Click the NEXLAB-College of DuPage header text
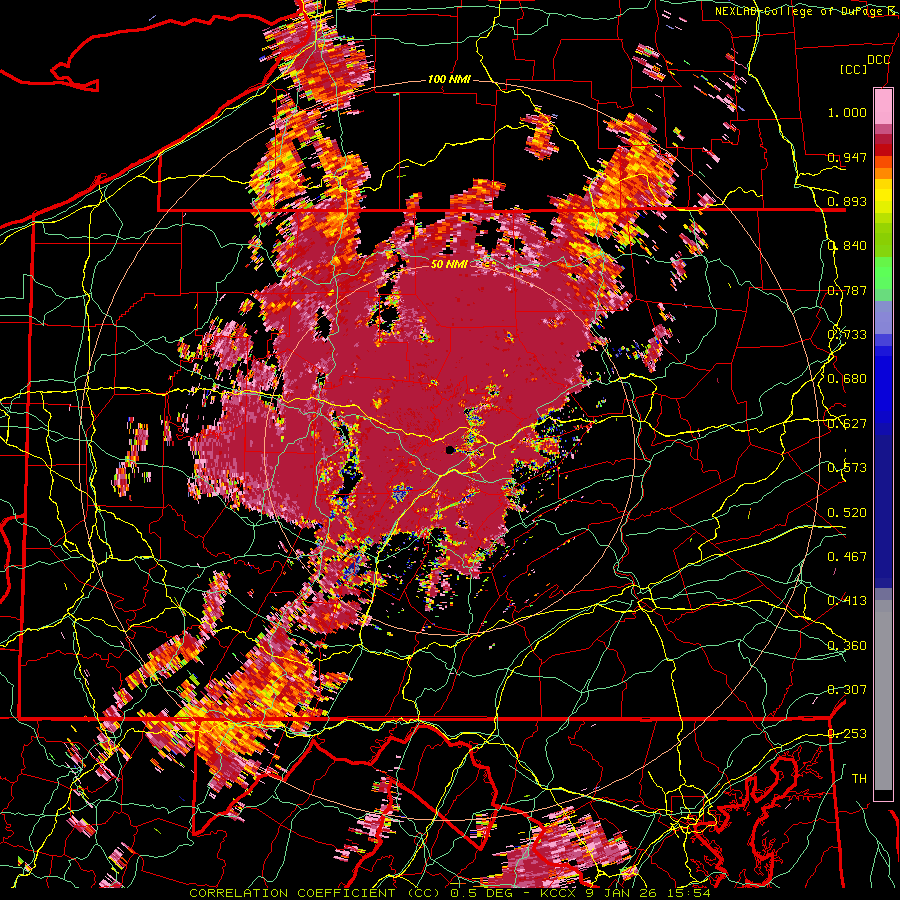 [x=807, y=11]
